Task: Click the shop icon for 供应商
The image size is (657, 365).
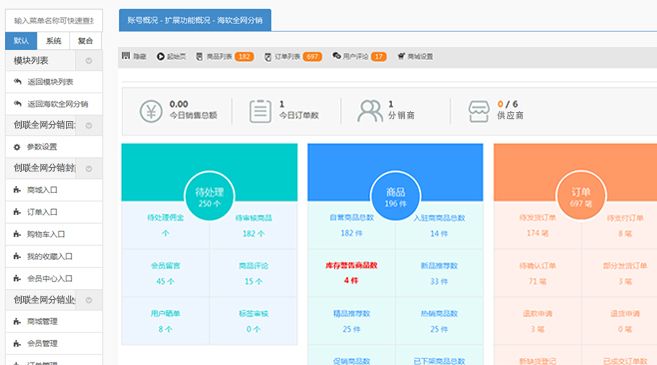Action: coord(479,111)
